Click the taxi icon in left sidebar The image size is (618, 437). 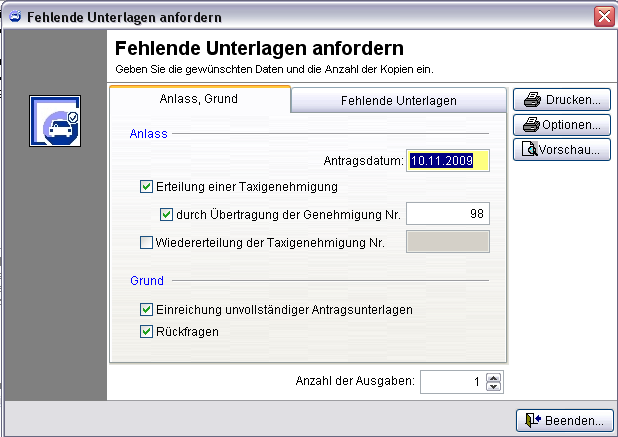coord(54,122)
